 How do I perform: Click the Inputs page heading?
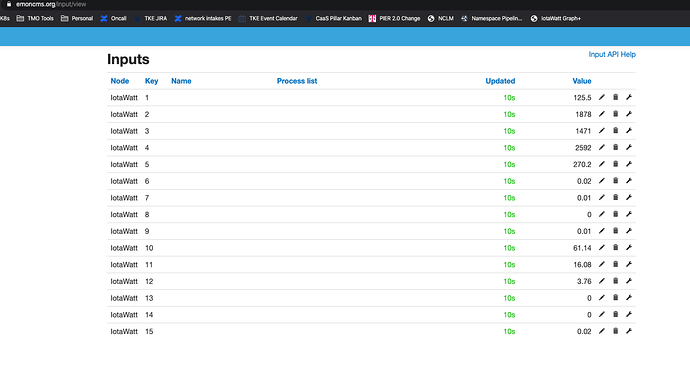128,59
